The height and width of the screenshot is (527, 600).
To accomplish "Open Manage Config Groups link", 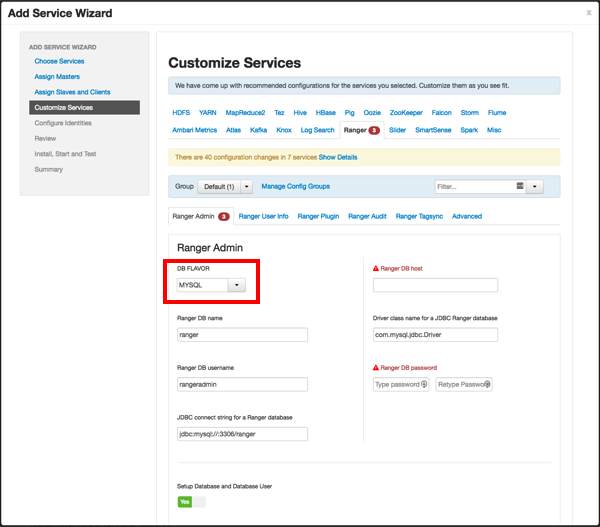I will click(x=295, y=186).
